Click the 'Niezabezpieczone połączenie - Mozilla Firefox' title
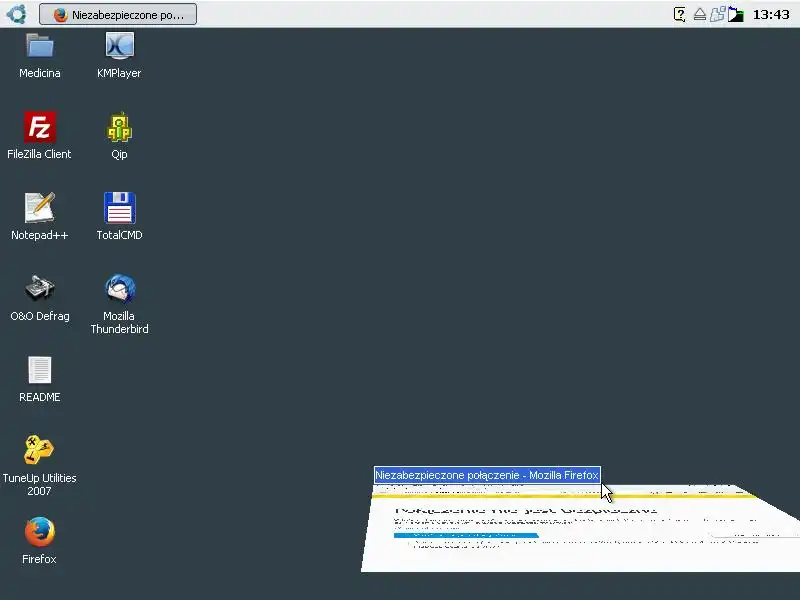800x600 pixels. (487, 475)
